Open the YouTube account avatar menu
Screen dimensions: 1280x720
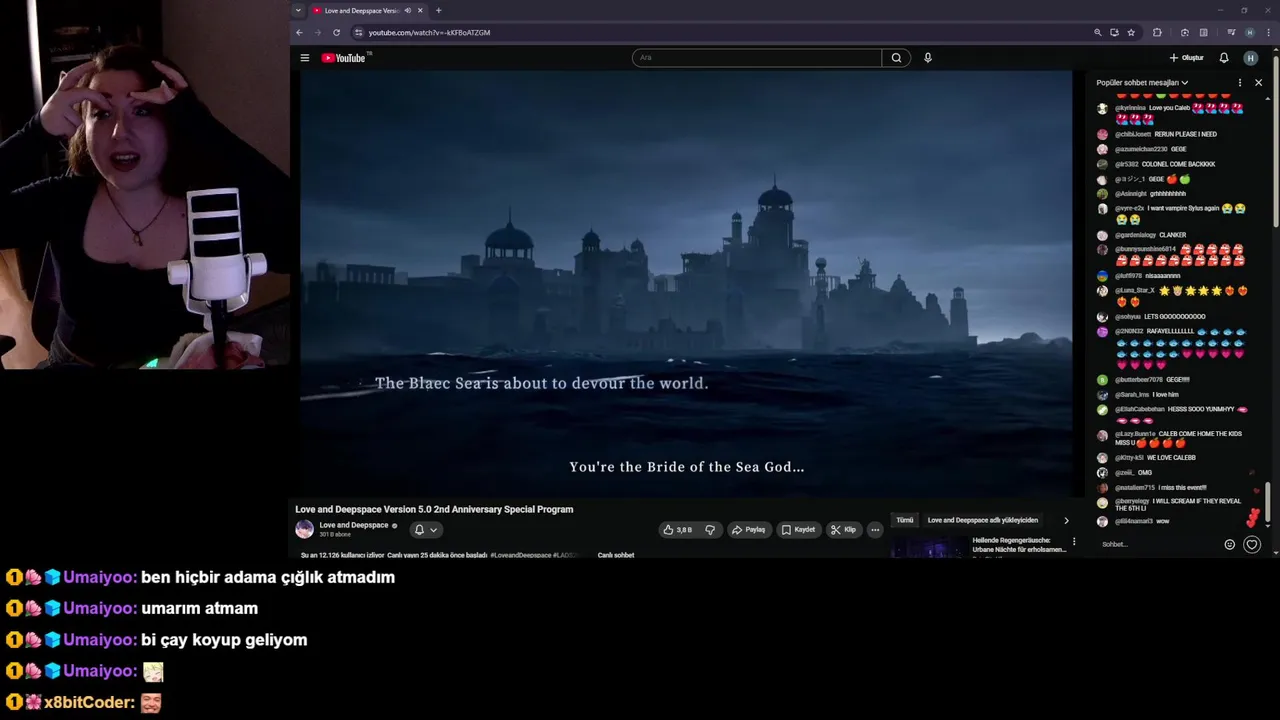[x=1250, y=58]
